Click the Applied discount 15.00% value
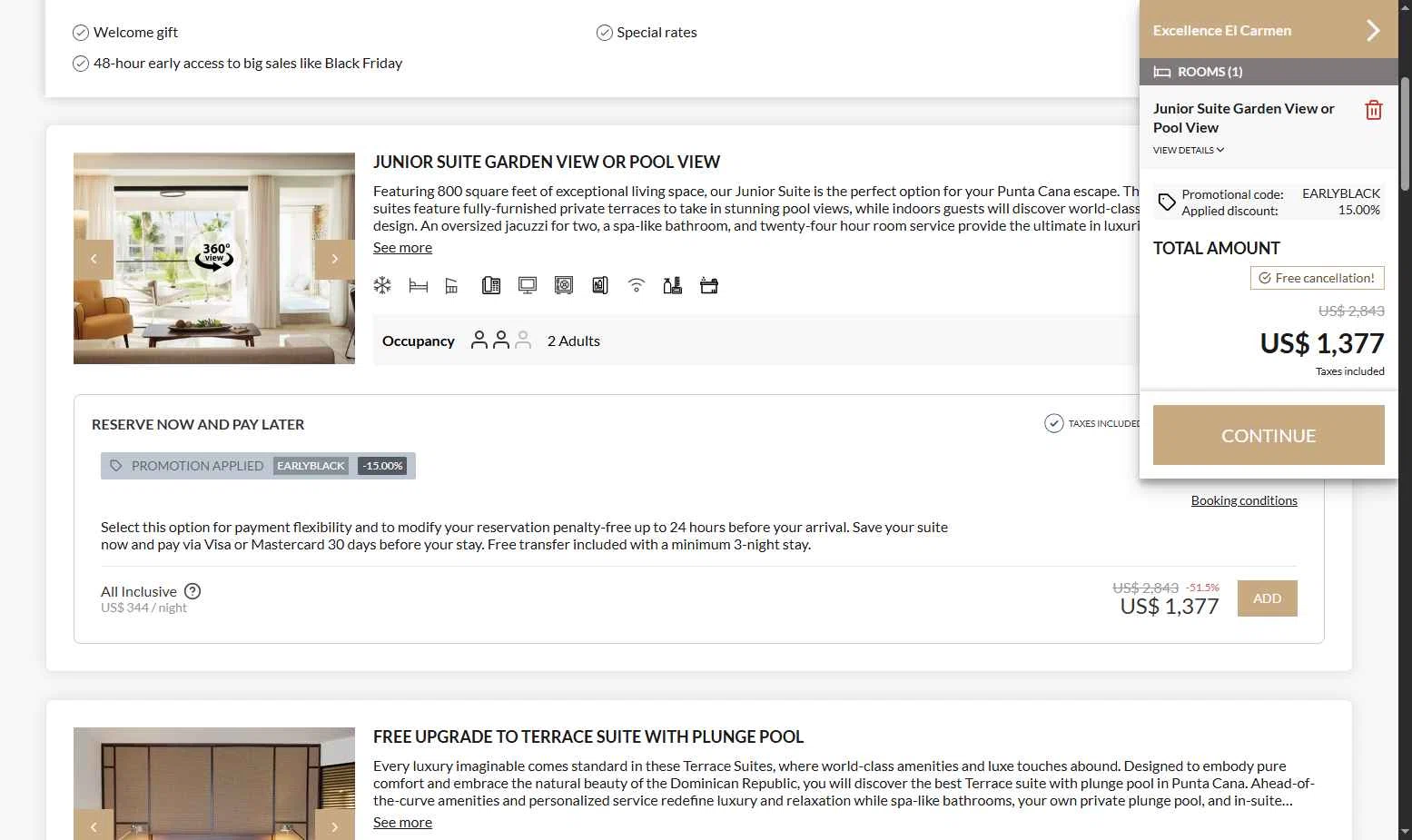 click(x=1358, y=210)
